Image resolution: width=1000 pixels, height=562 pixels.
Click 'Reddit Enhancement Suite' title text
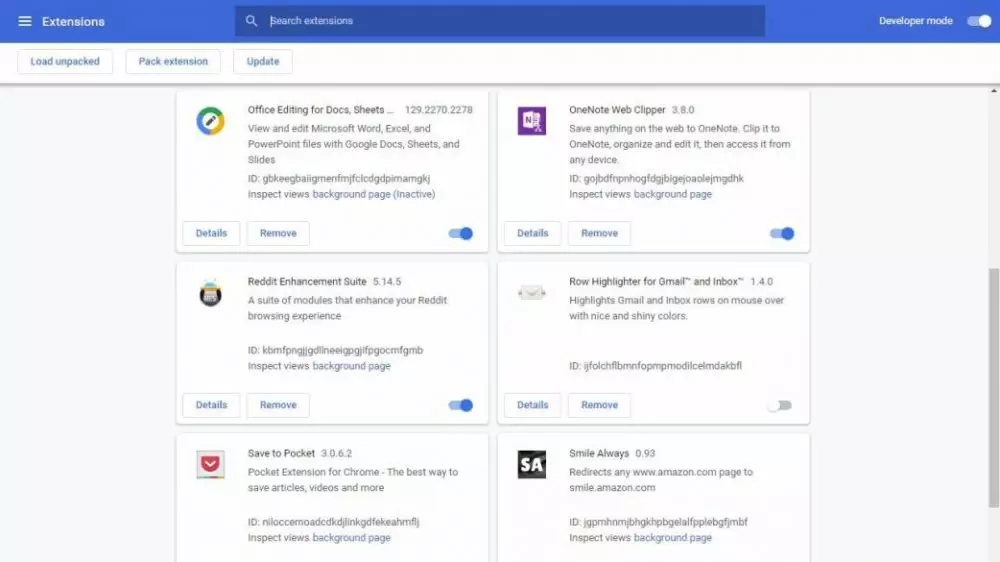pos(307,281)
